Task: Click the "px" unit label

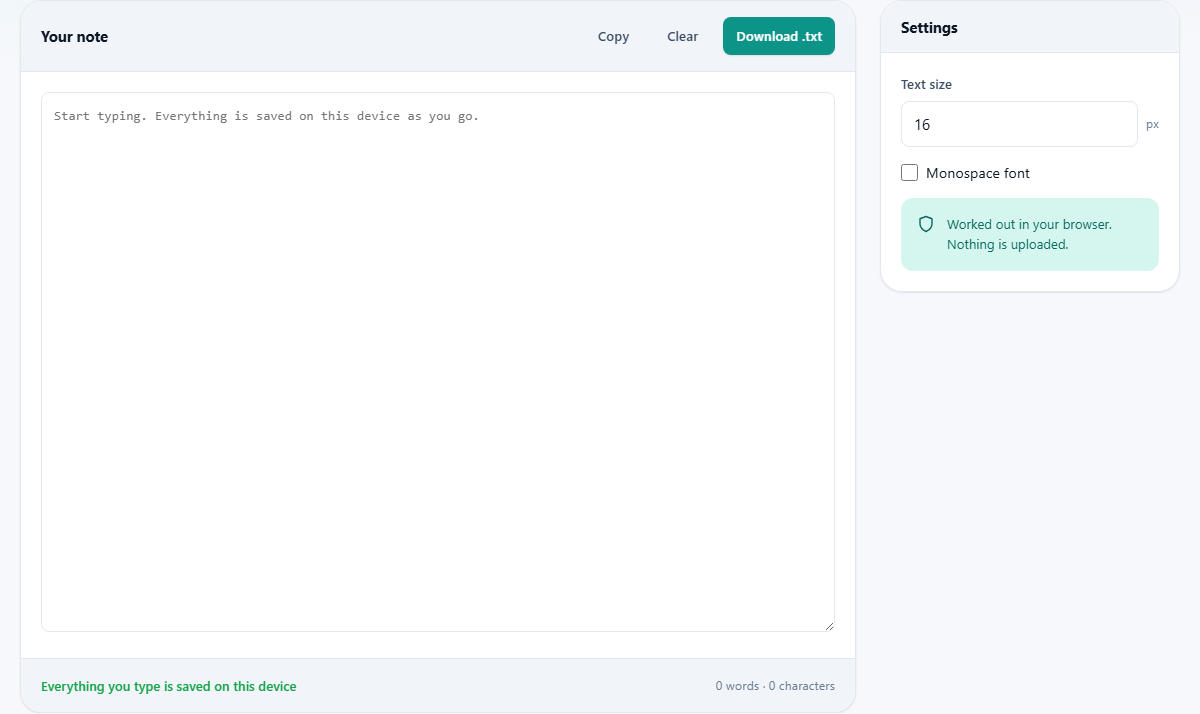Action: (1152, 124)
